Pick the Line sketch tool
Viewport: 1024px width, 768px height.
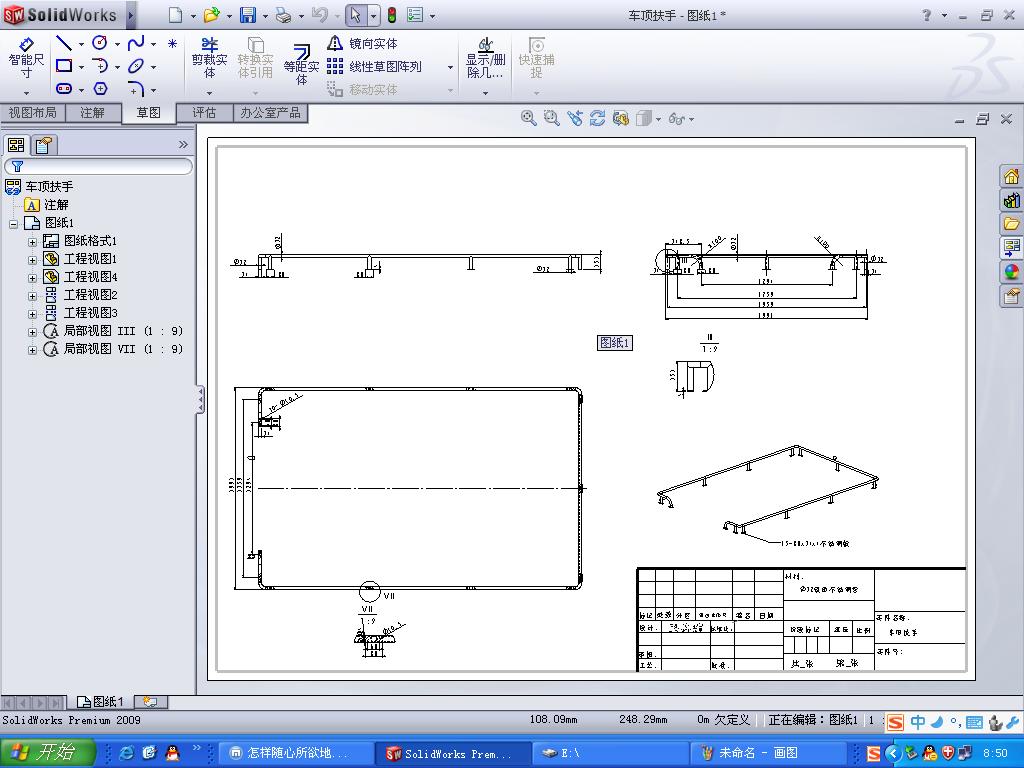tap(63, 44)
